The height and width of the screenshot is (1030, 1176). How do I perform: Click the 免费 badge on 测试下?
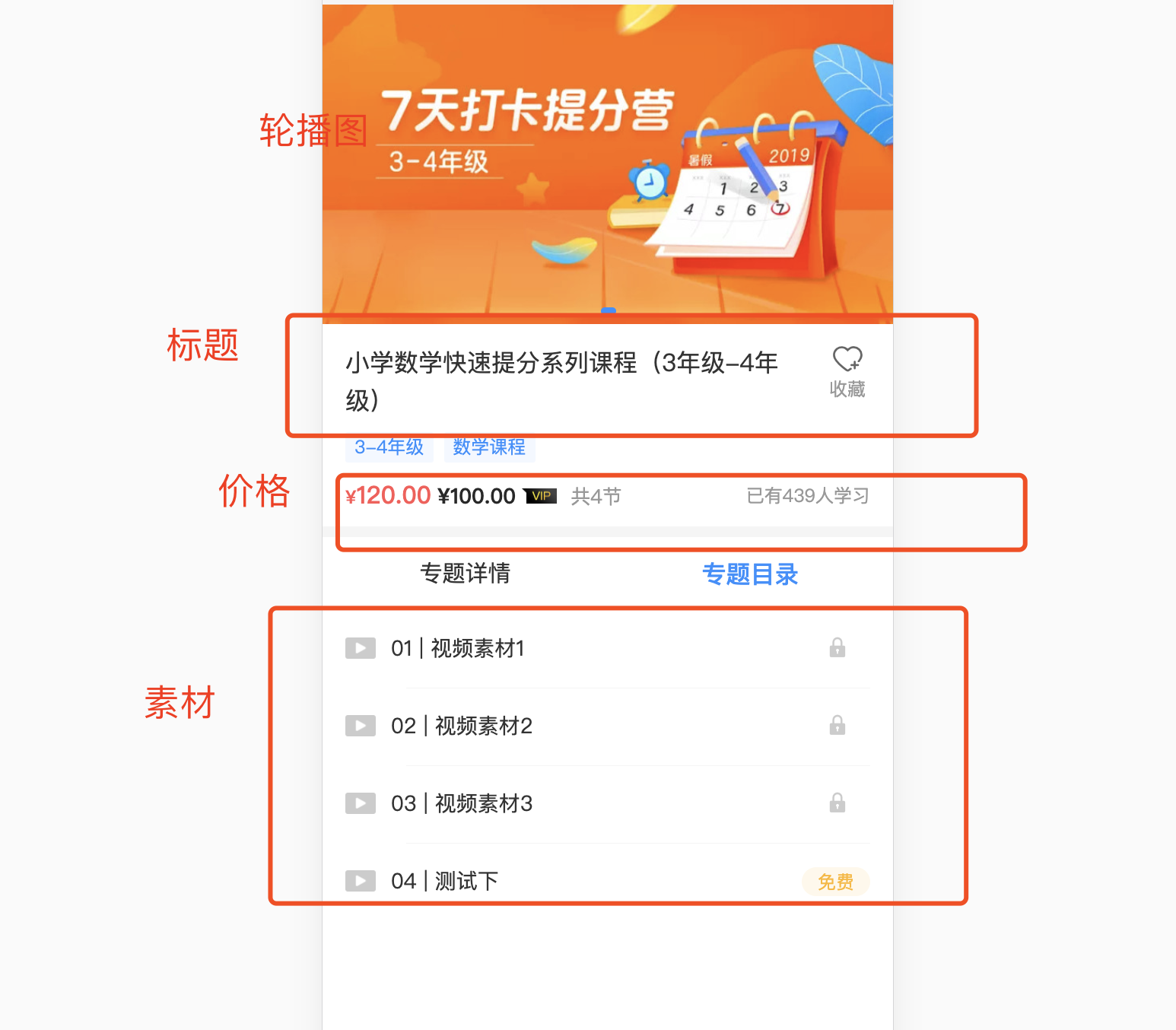point(836,882)
